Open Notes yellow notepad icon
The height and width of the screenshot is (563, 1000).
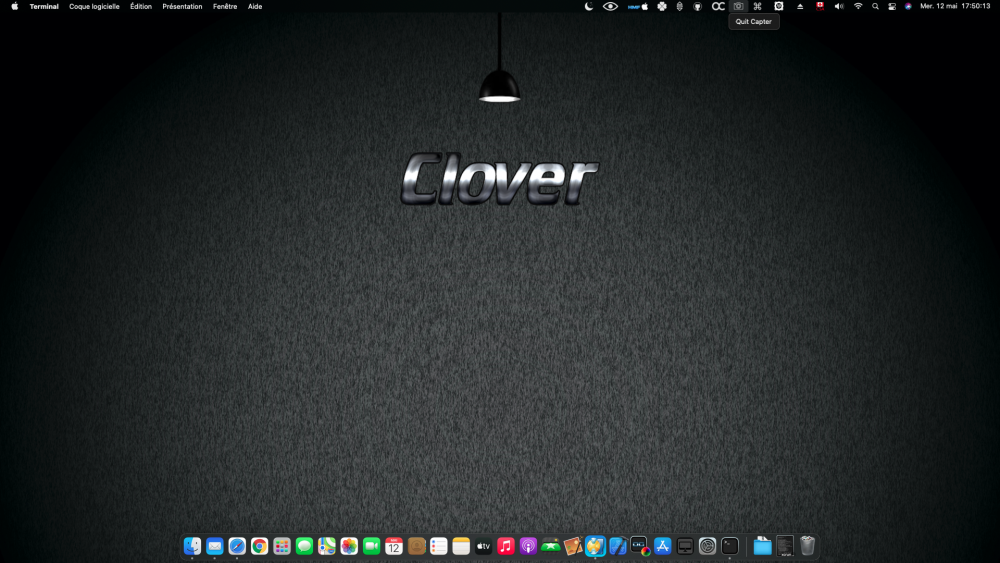(461, 546)
